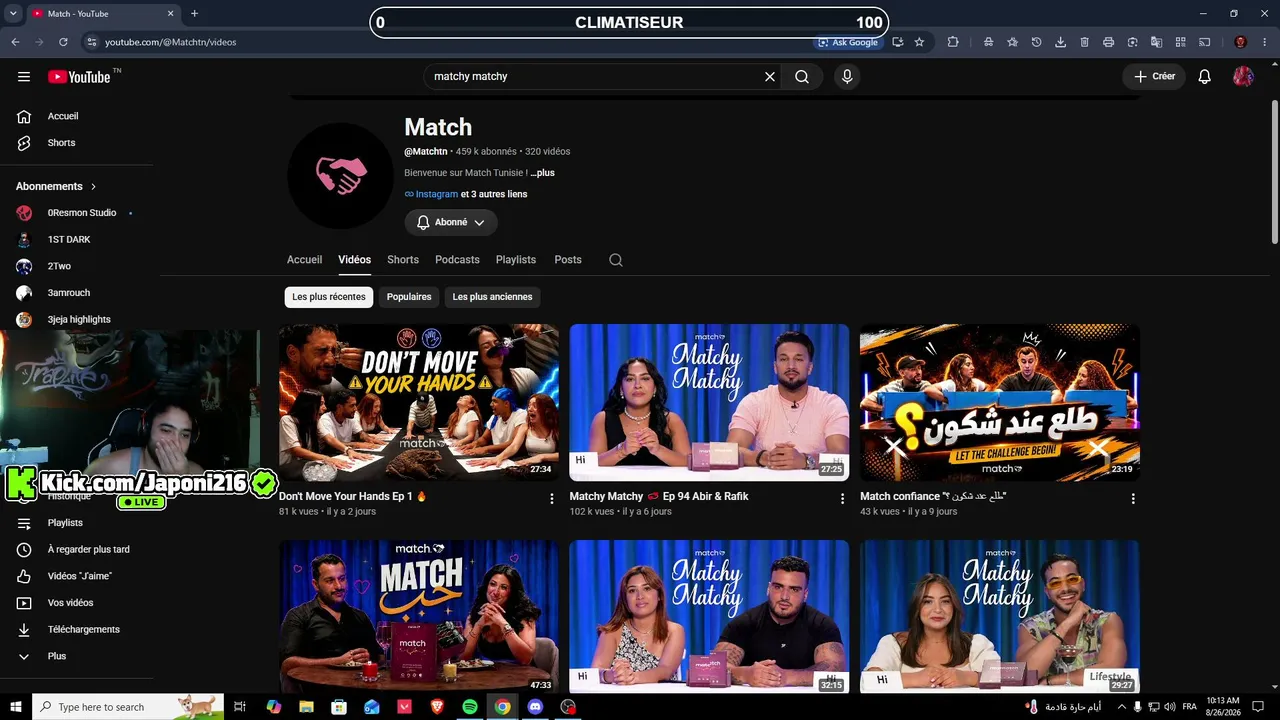Click the Windows taskbar search box

128,707
